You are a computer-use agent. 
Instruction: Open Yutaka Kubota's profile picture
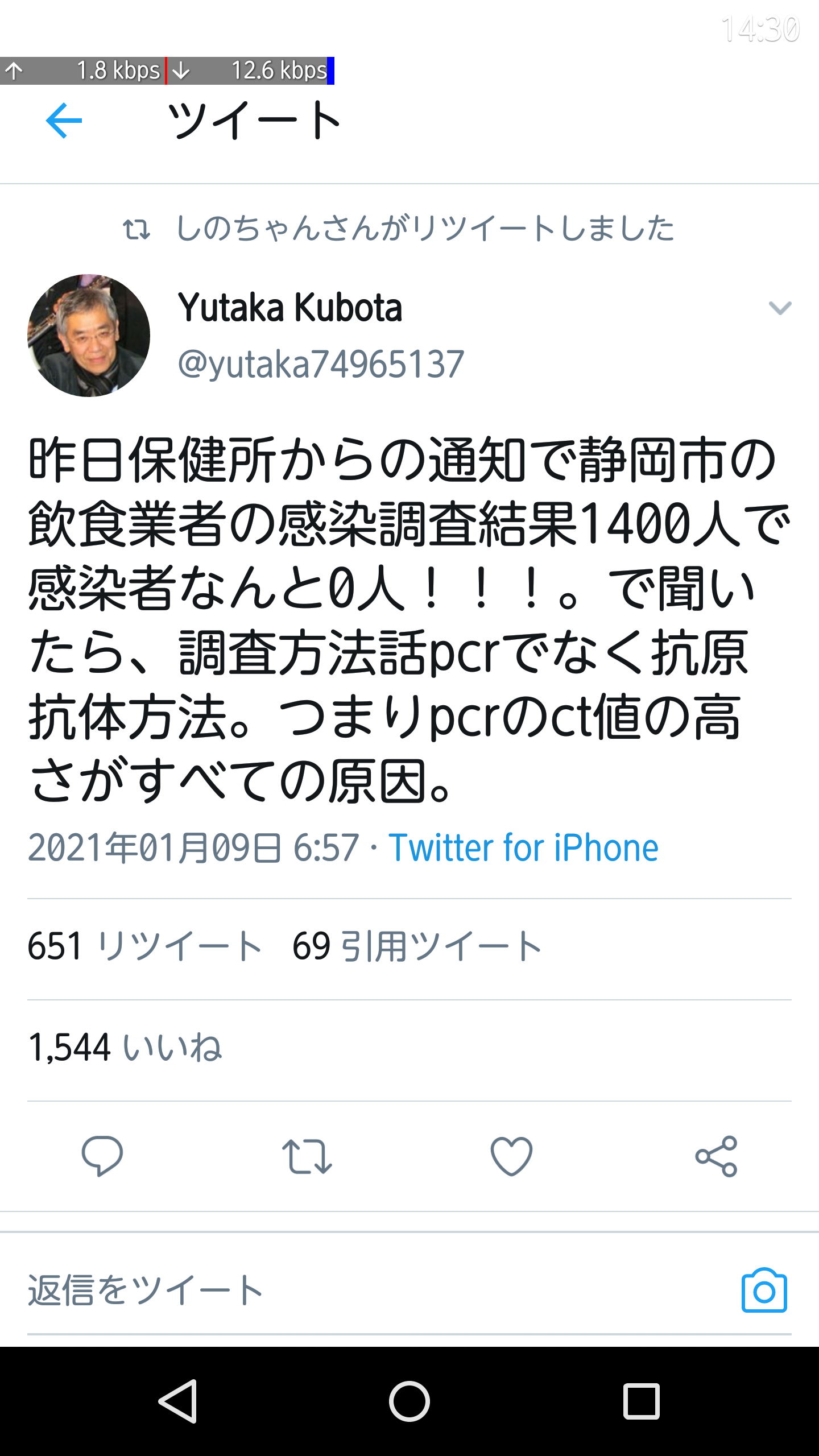(89, 336)
